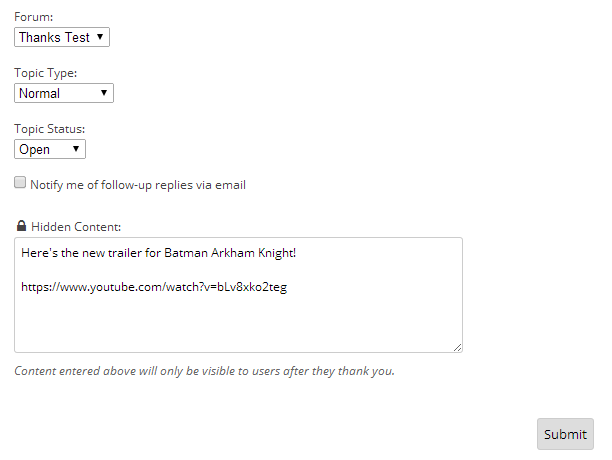Image resolution: width=612 pixels, height=460 pixels.
Task: Expand the Topic Type dropdown set to Normal
Action: (x=64, y=93)
